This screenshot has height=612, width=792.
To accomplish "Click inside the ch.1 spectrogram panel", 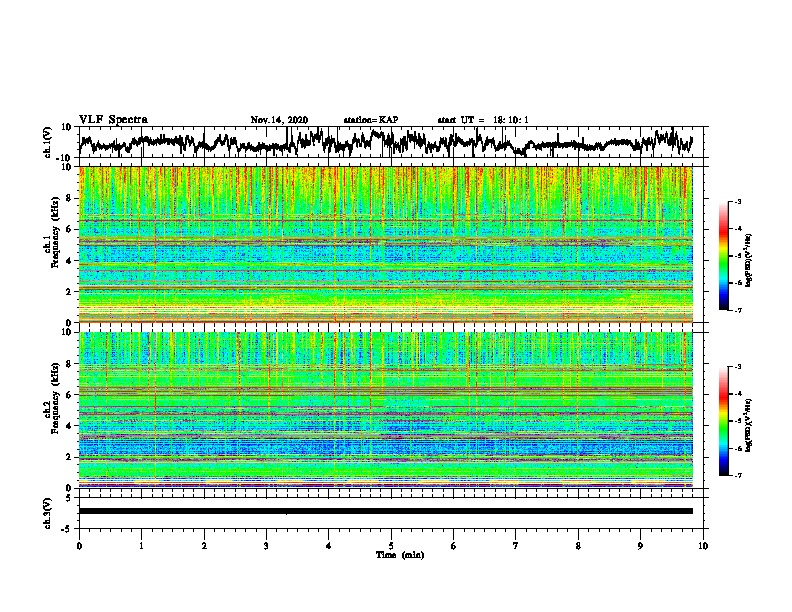I will [386, 244].
